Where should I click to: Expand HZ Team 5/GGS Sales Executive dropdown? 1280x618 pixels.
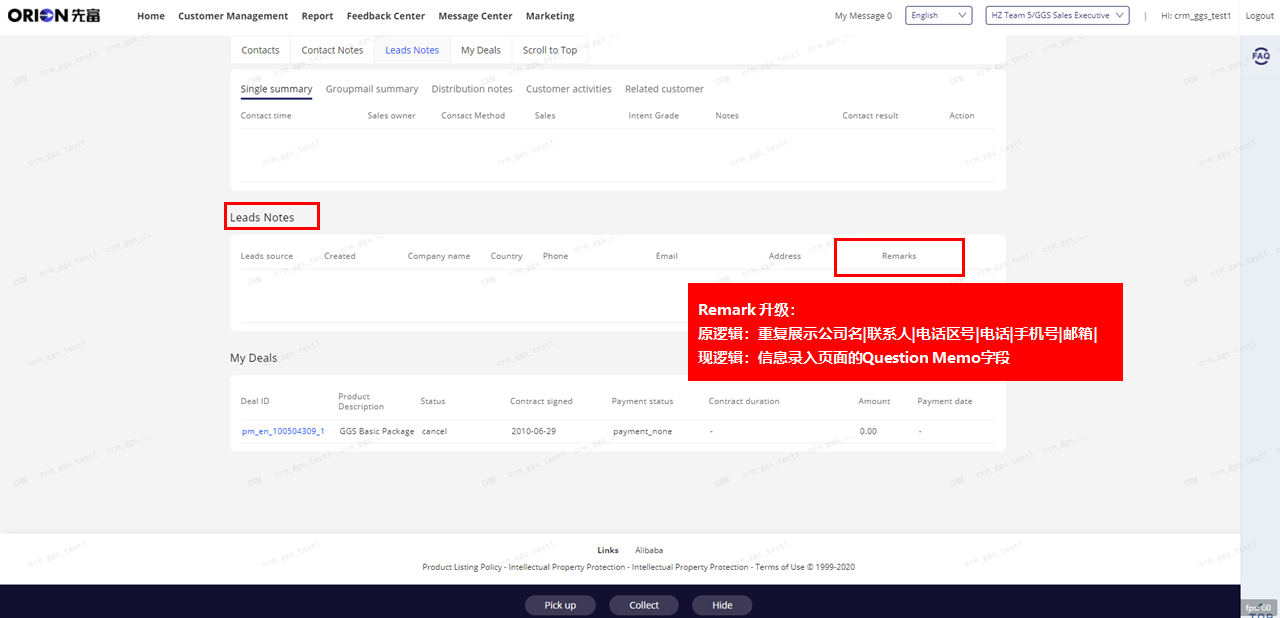coord(1057,15)
